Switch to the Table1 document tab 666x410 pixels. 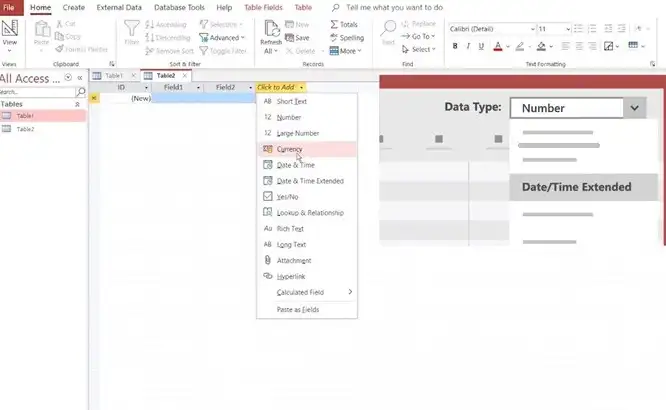click(114, 75)
